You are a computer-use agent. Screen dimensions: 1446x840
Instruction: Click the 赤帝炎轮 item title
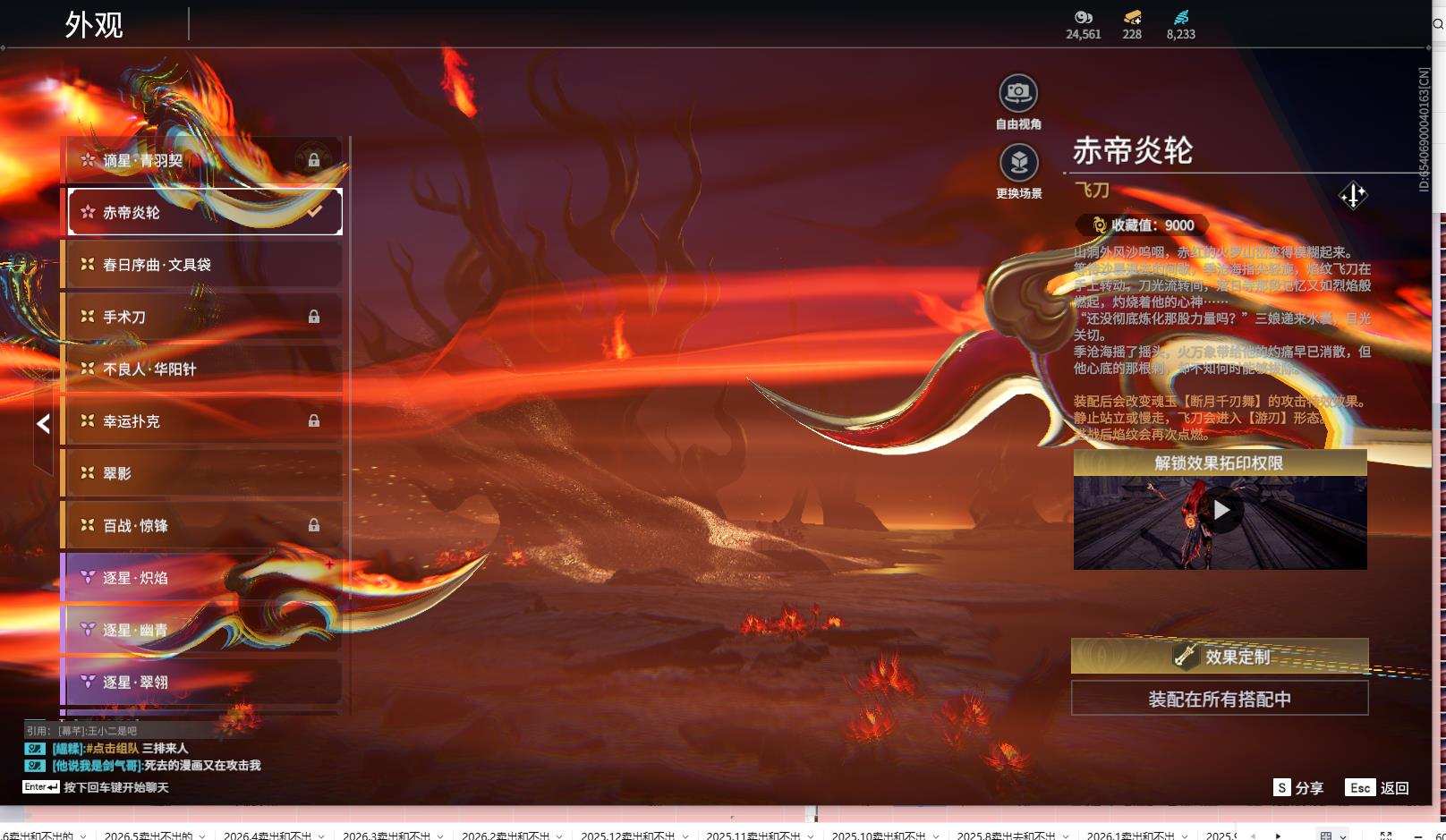pyautogui.click(x=1133, y=150)
